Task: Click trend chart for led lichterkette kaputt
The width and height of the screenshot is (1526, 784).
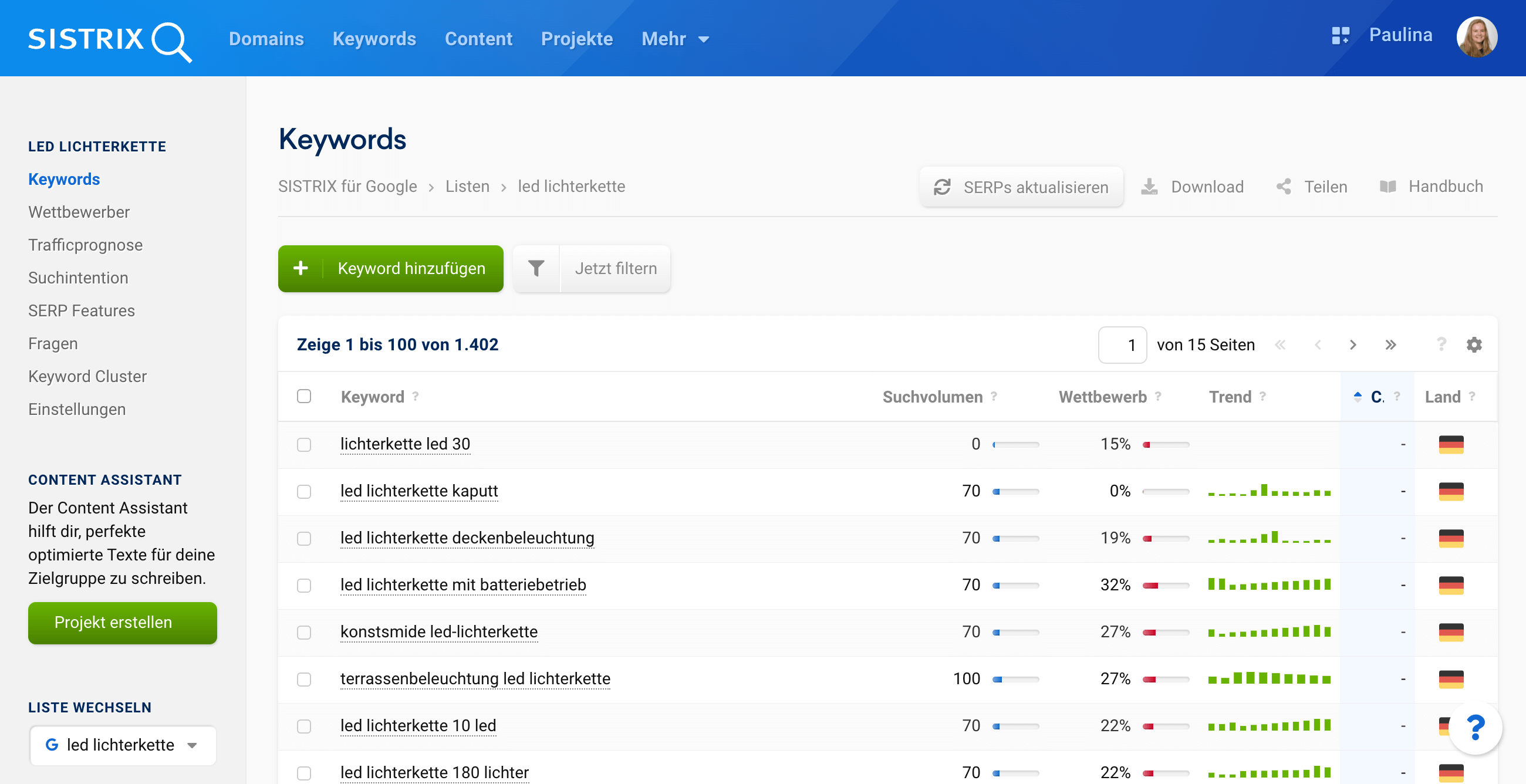Action: [1270, 491]
